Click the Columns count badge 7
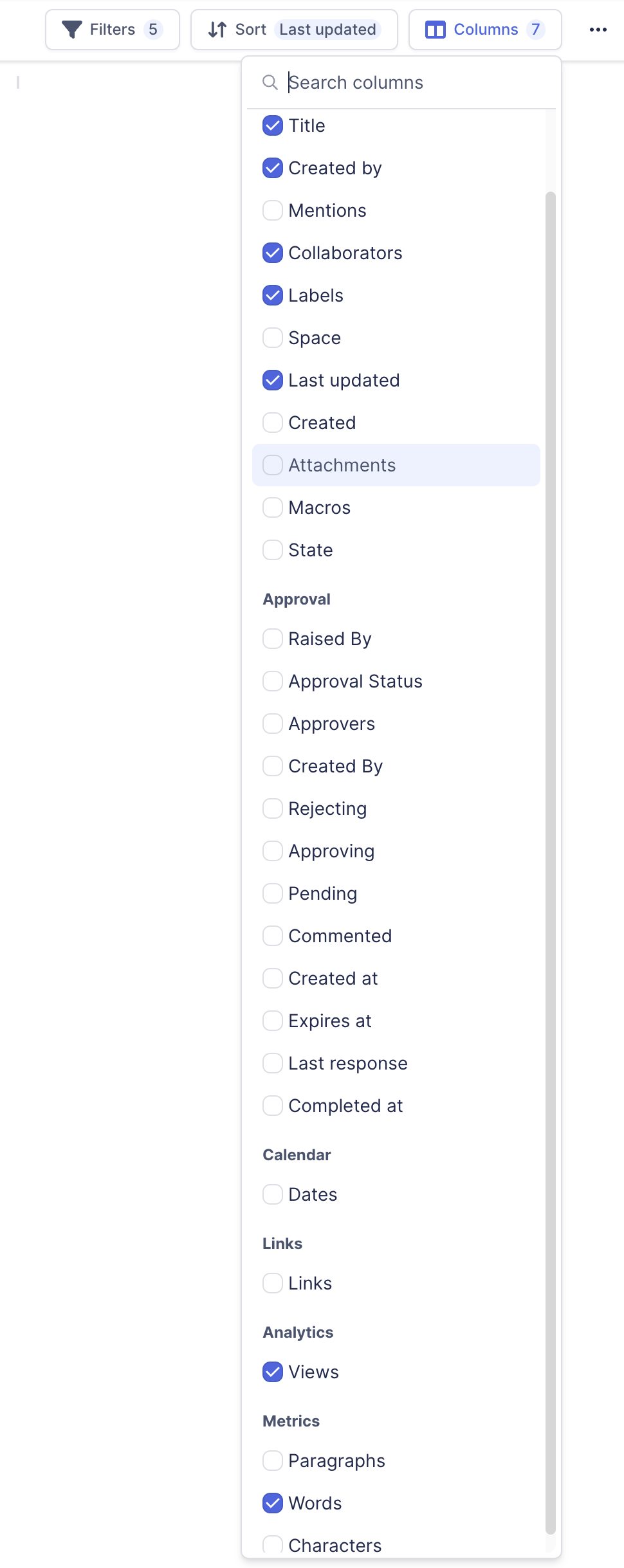 coord(535,30)
